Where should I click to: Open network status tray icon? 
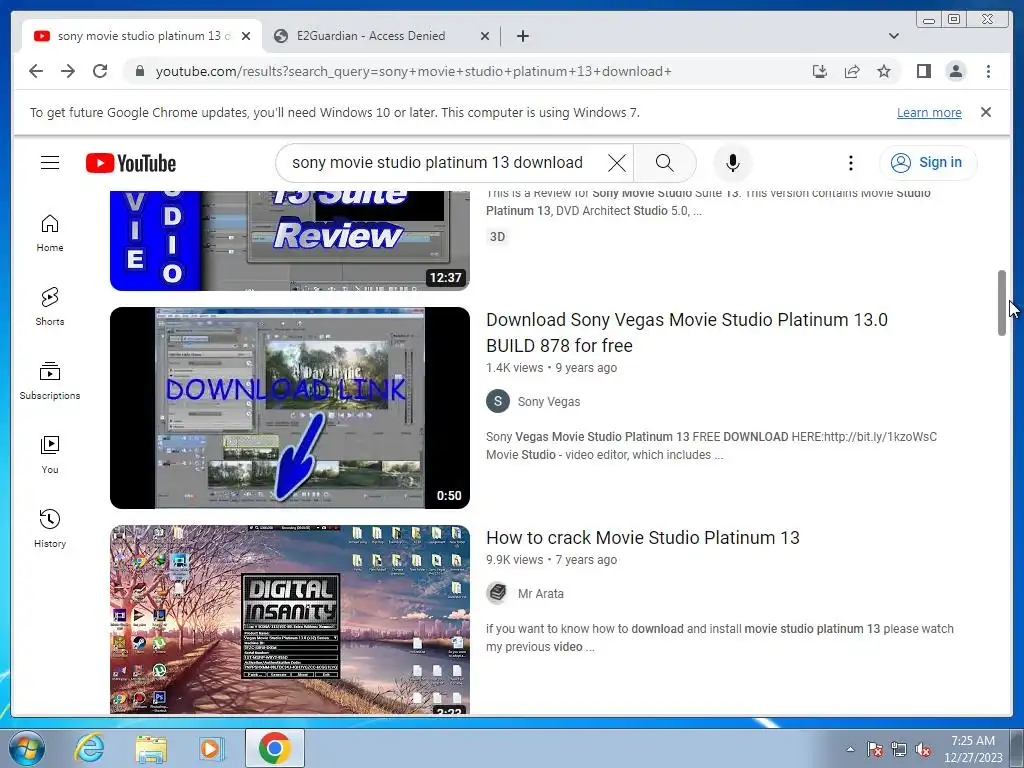(x=899, y=749)
